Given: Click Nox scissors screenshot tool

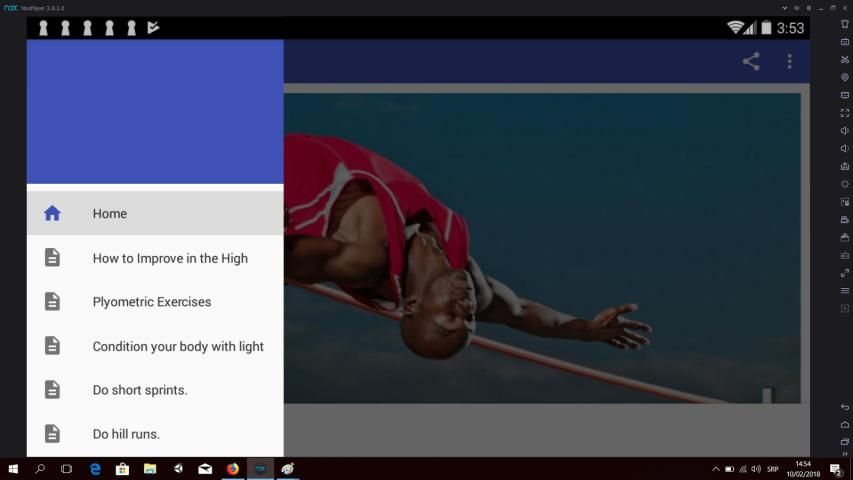Looking at the screenshot, I should [845, 59].
